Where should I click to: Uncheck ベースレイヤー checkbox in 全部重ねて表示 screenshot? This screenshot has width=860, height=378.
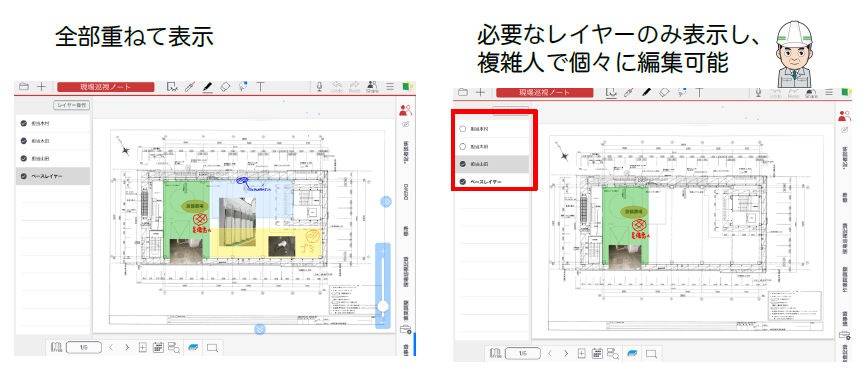24,176
